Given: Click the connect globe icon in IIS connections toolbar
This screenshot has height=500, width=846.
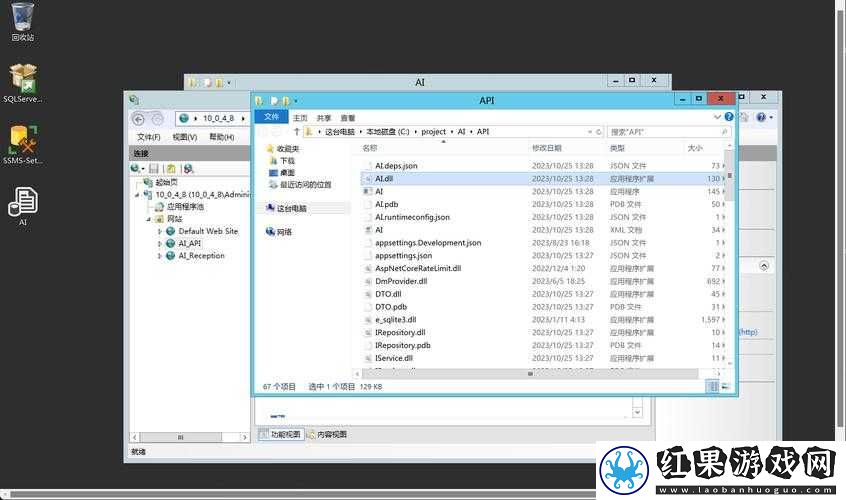Looking at the screenshot, I should (137, 169).
